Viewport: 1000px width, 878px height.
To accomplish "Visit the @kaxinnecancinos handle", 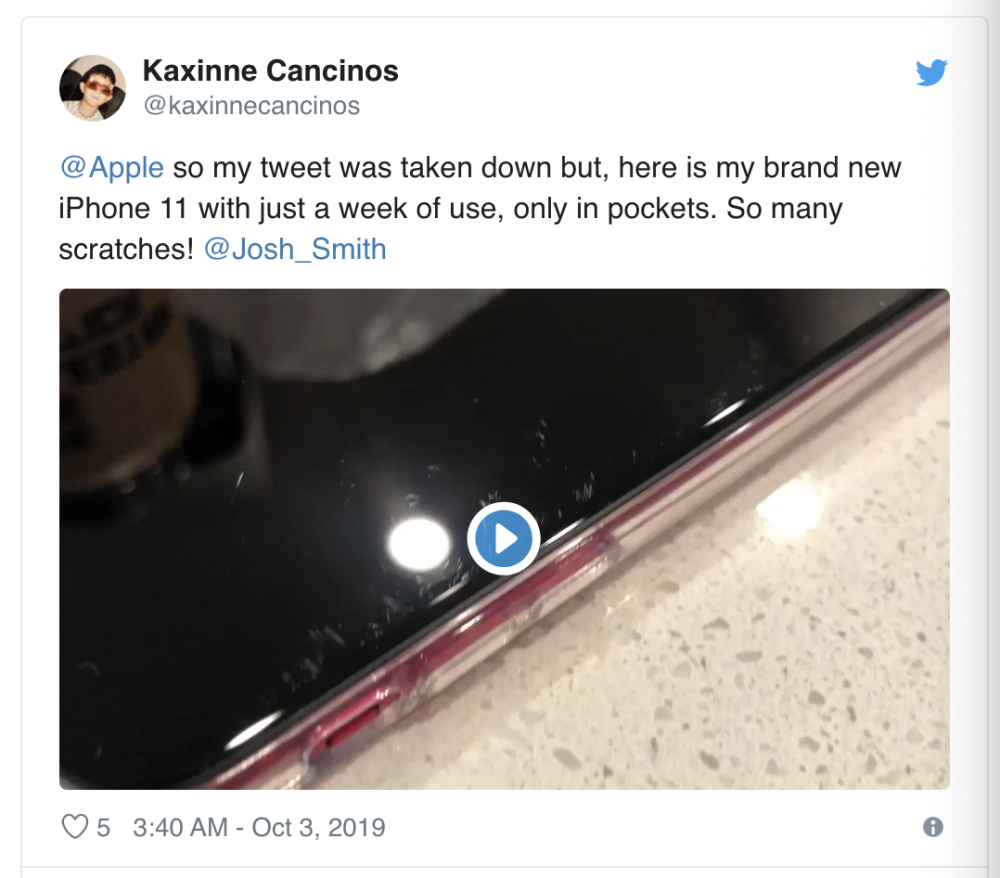I will pos(251,106).
